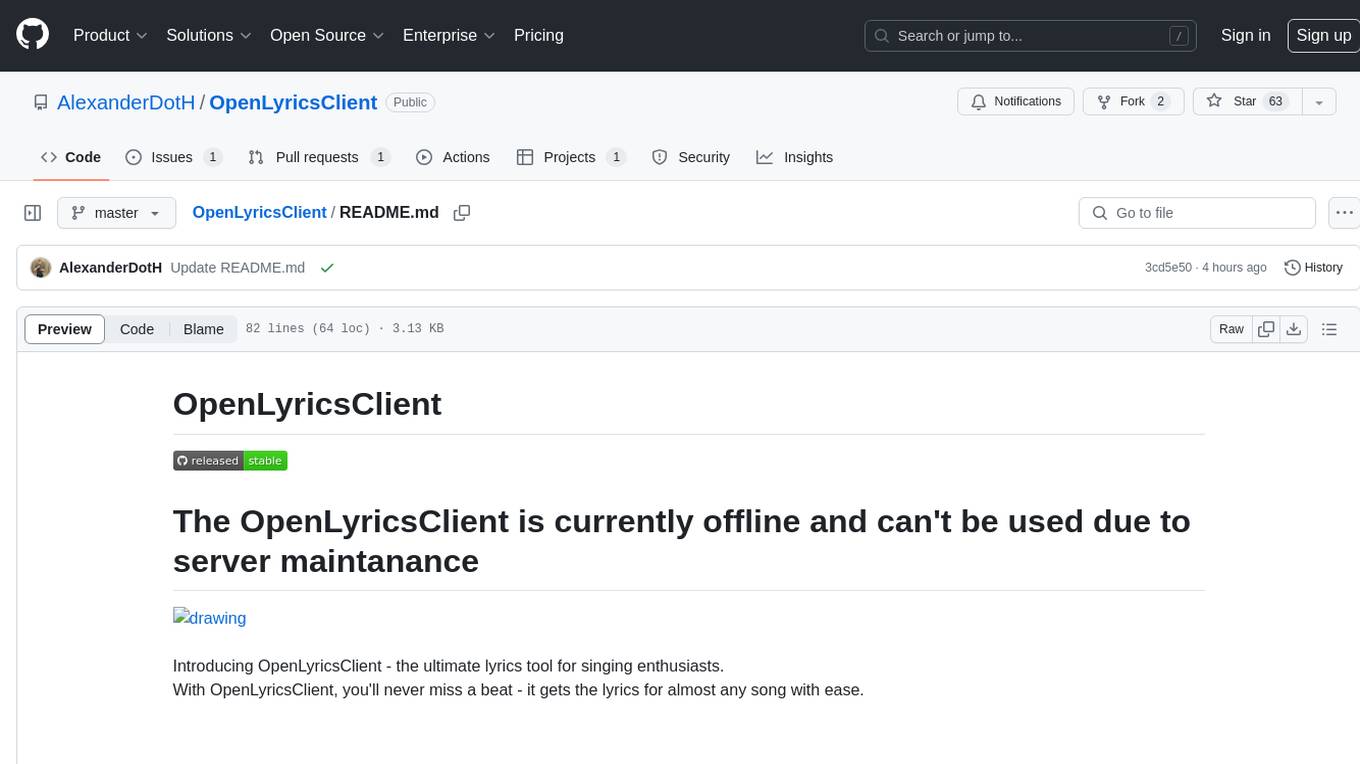Select the Blame view
This screenshot has width=1360, height=764.
point(204,329)
